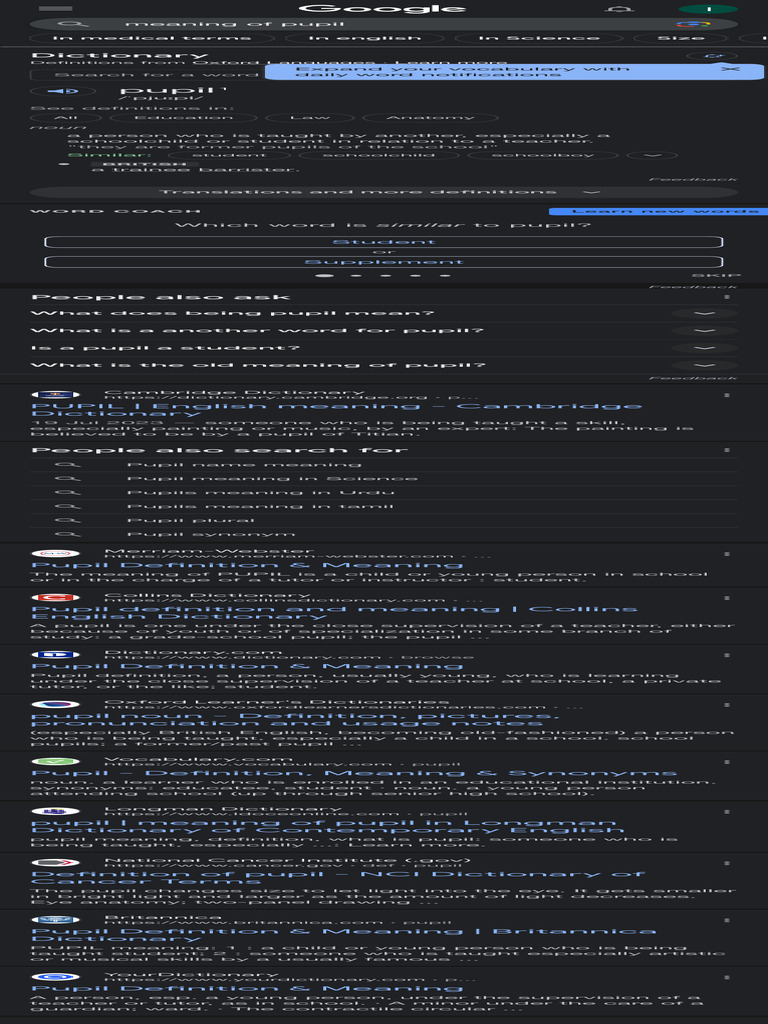Click the magnifier icon in search bar
The image size is (768, 1024).
[x=72, y=24]
